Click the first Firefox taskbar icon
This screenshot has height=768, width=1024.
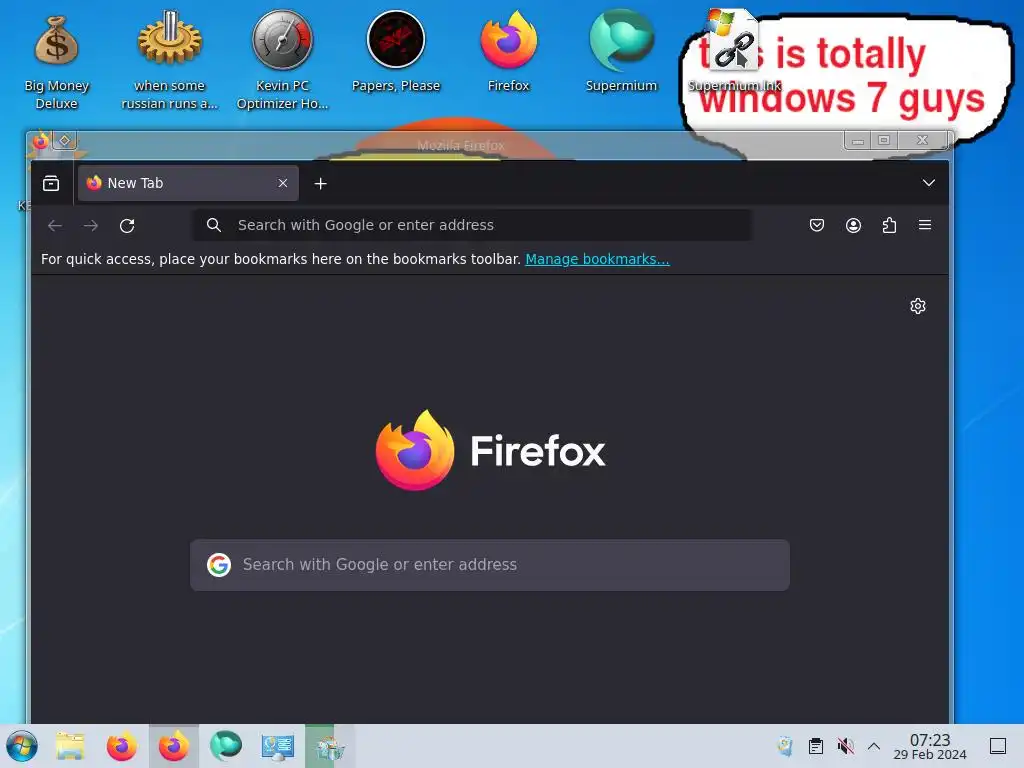(x=121, y=746)
